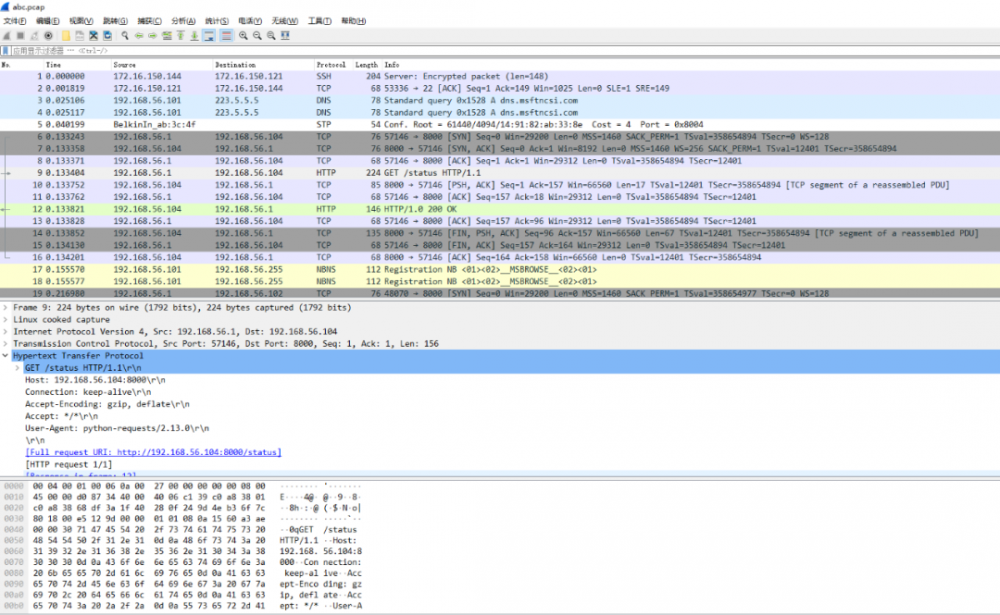Open the 视图(V) menu
The width and height of the screenshot is (1000, 615).
point(81,21)
